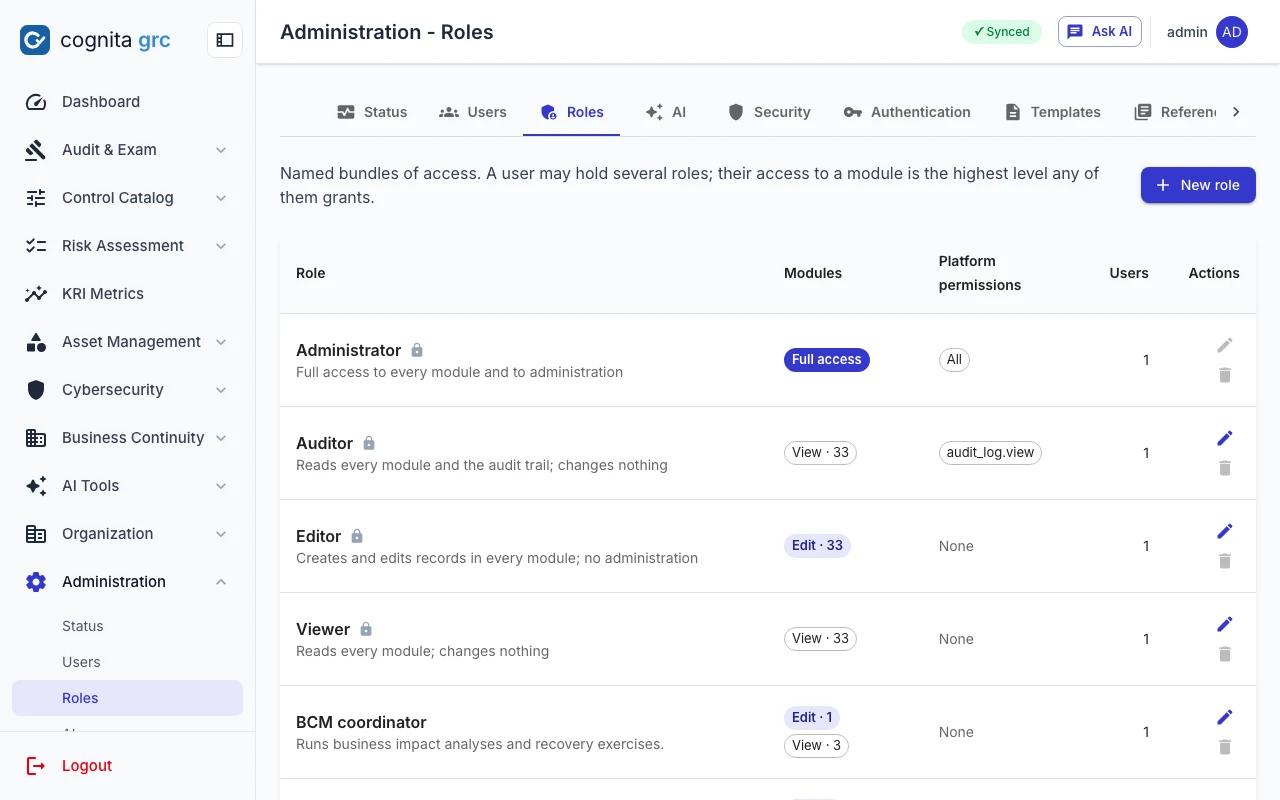
Task: Open Users under Administration in sidebar
Action: pyautogui.click(x=128, y=662)
